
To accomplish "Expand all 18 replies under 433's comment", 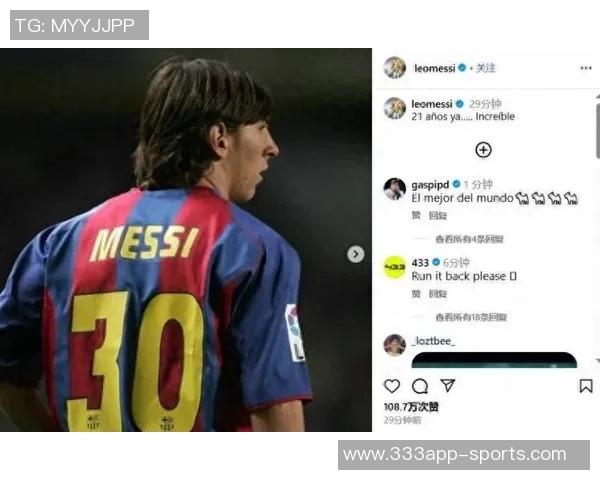I will point(471,317).
